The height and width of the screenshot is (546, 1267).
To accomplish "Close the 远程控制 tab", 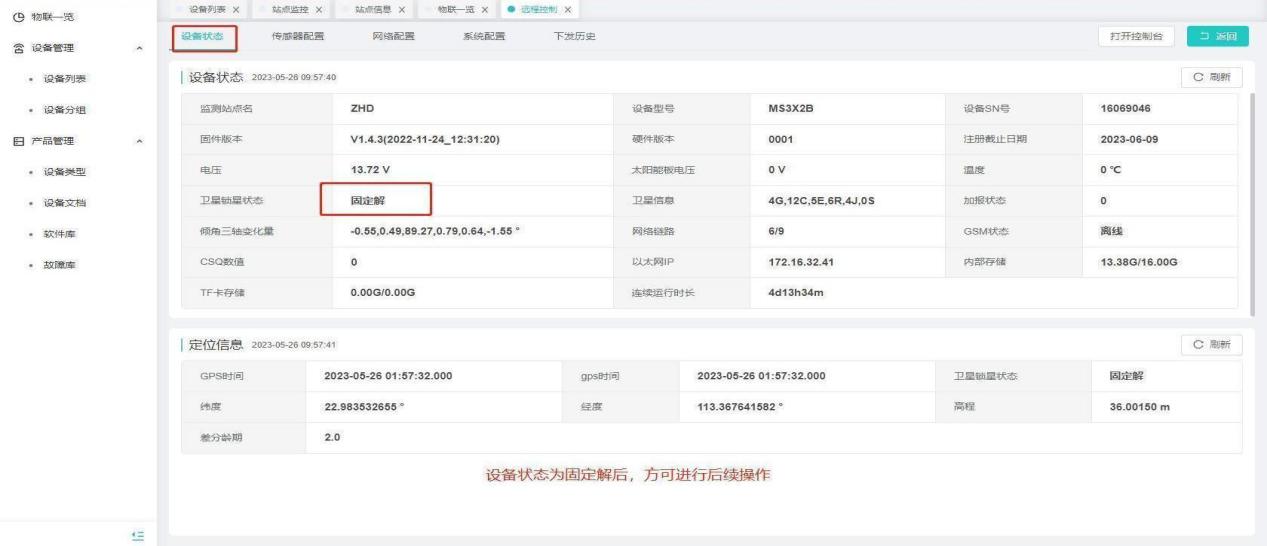I will [x=568, y=10].
